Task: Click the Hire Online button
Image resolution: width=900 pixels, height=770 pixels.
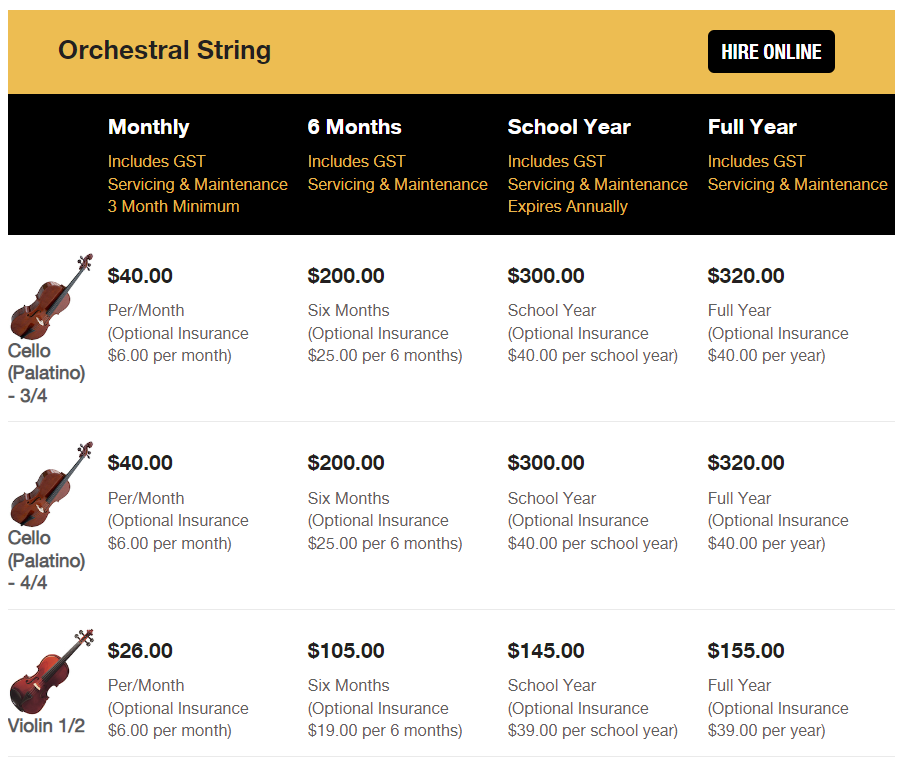Action: click(x=771, y=52)
